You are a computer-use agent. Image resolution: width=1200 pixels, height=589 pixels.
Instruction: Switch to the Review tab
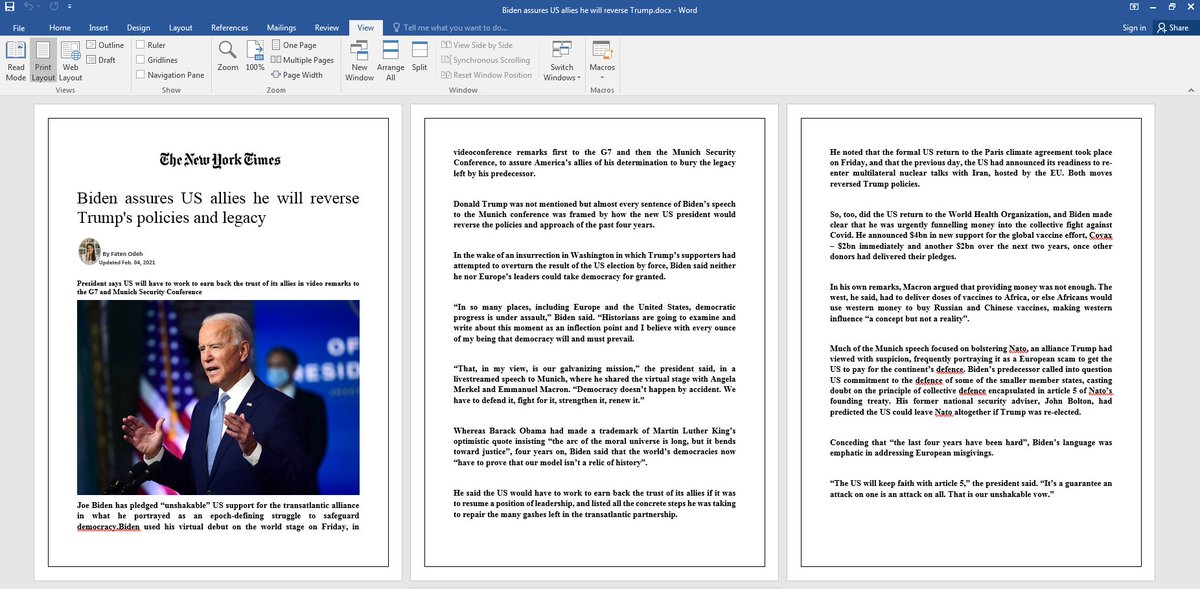pos(326,27)
